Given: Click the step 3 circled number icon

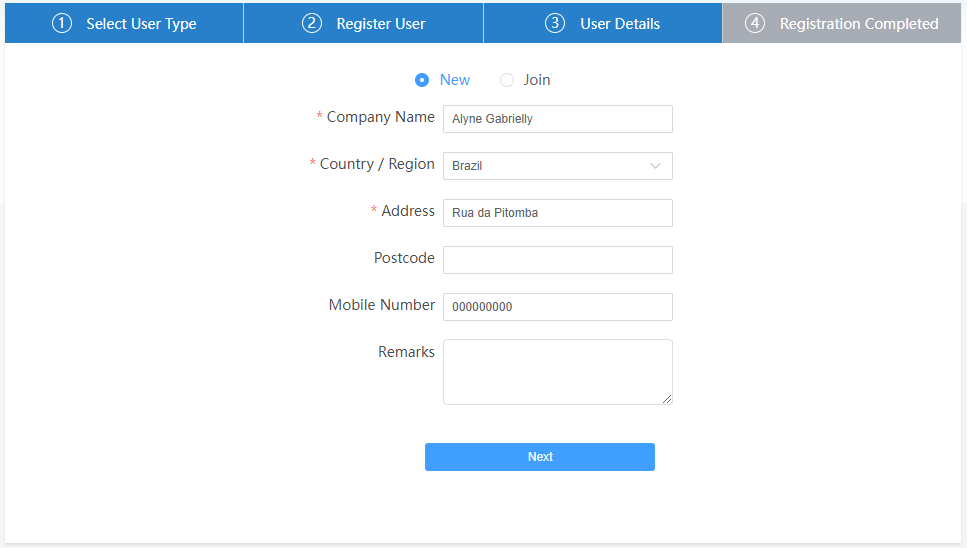Looking at the screenshot, I should 555,23.
